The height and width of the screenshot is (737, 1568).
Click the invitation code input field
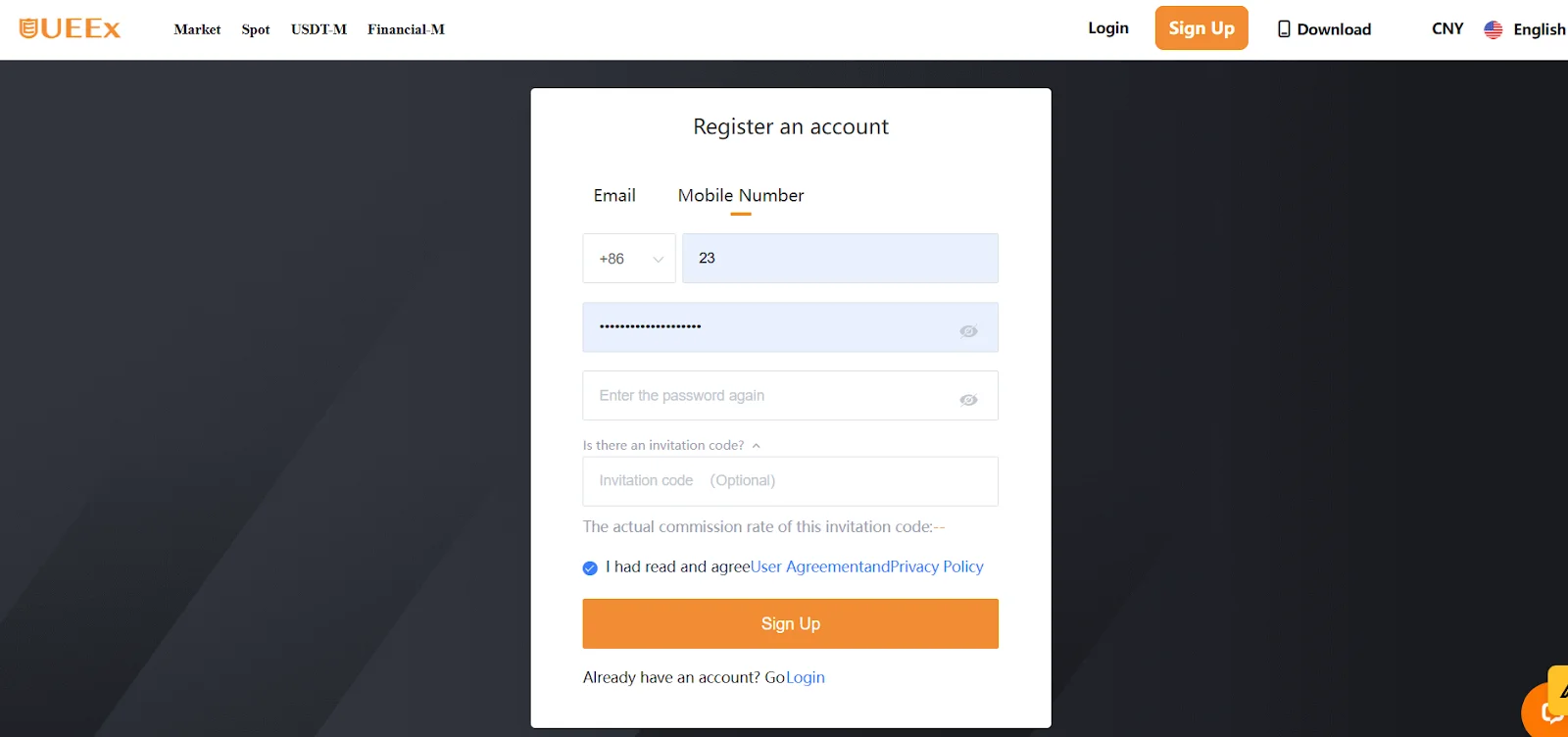[790, 481]
